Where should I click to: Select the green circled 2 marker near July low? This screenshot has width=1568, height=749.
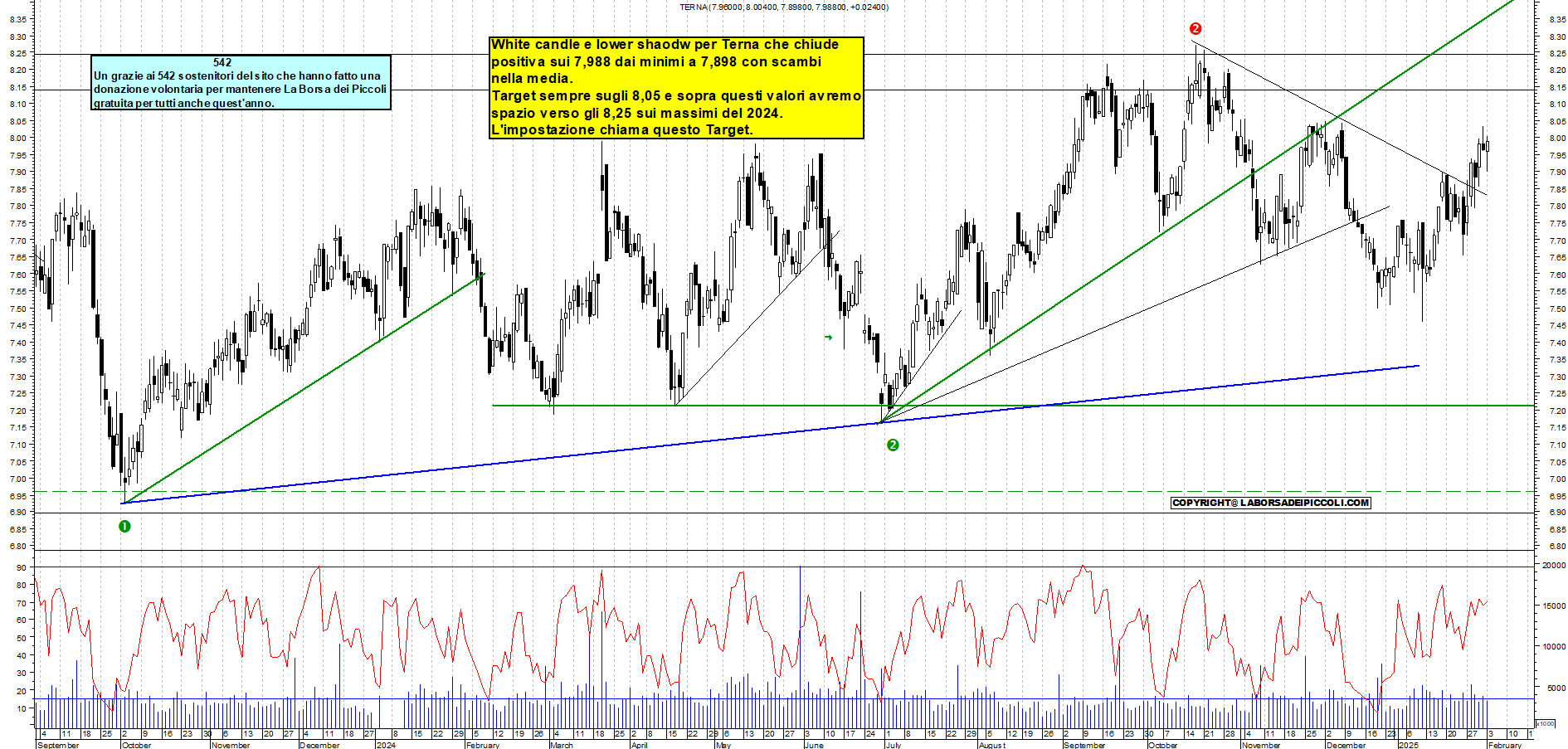point(893,445)
